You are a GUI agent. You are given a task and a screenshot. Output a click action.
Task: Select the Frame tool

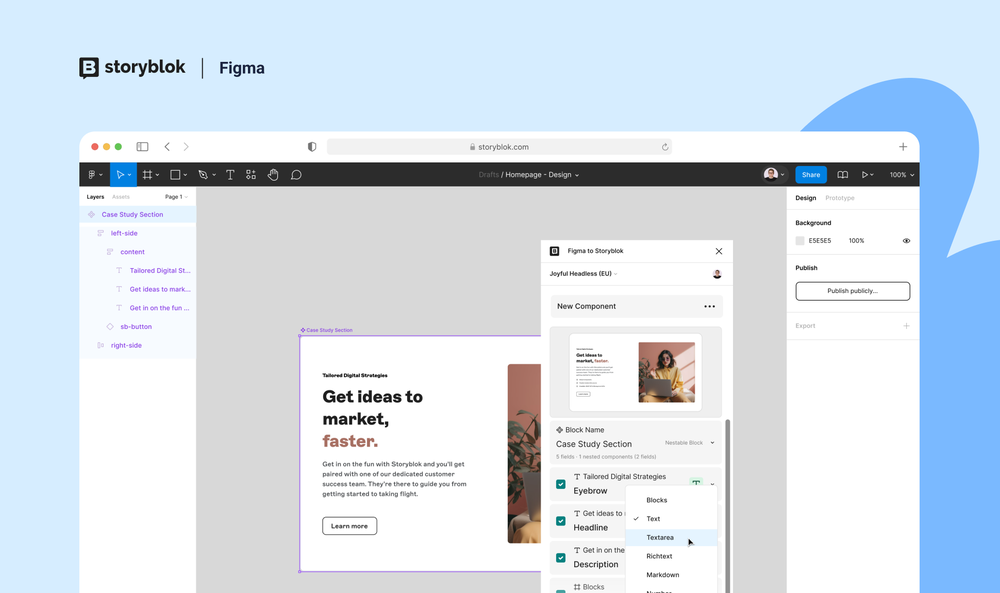click(x=147, y=175)
